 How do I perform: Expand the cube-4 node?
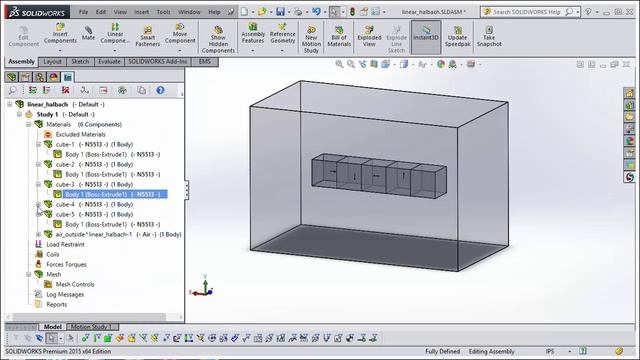coord(38,204)
